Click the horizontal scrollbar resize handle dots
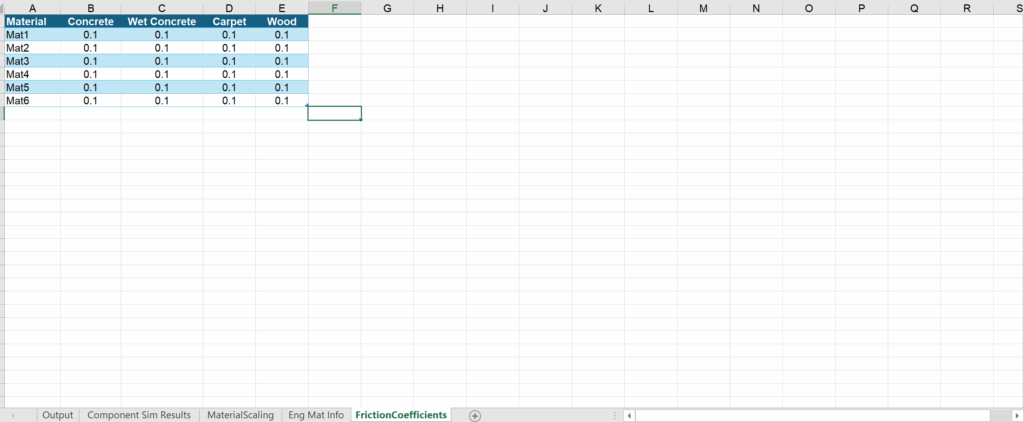Screen dimensions: 1024x422 point(613,415)
